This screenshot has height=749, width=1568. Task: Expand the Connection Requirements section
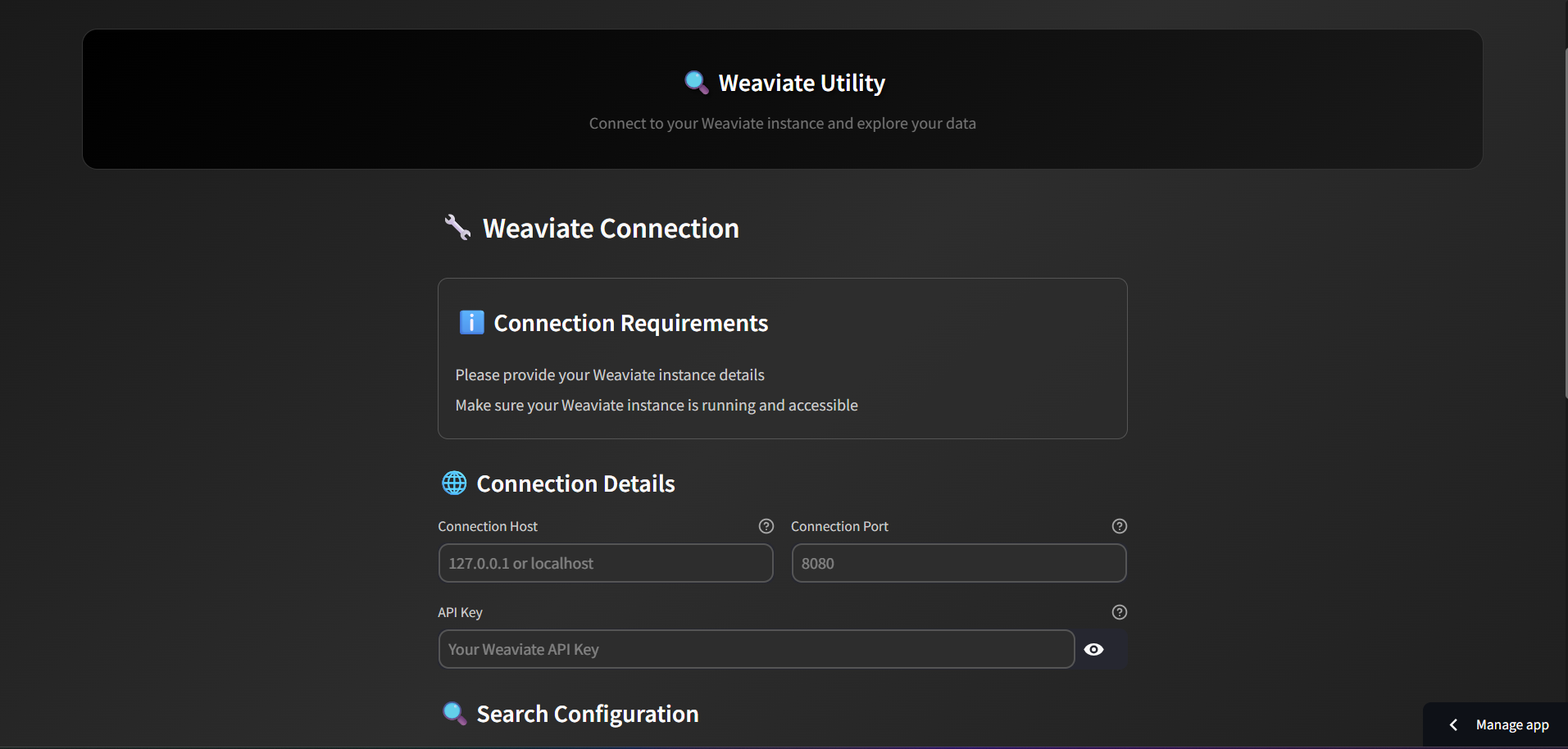(631, 322)
